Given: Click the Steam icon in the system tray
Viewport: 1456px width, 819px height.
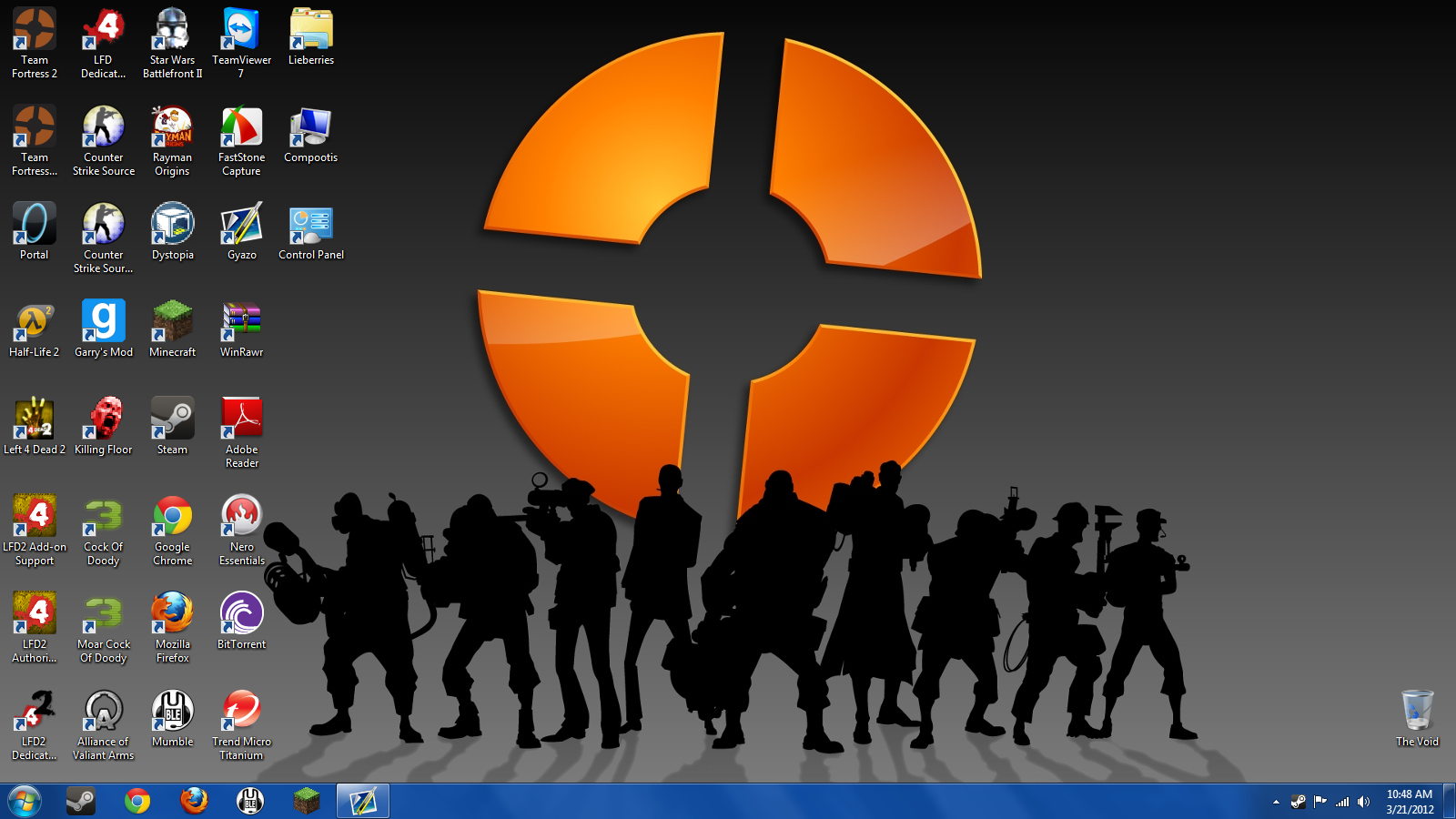Looking at the screenshot, I should 1299,802.
